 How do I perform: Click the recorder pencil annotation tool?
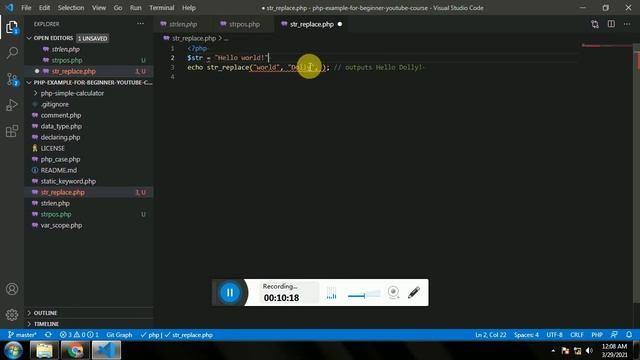(414, 292)
